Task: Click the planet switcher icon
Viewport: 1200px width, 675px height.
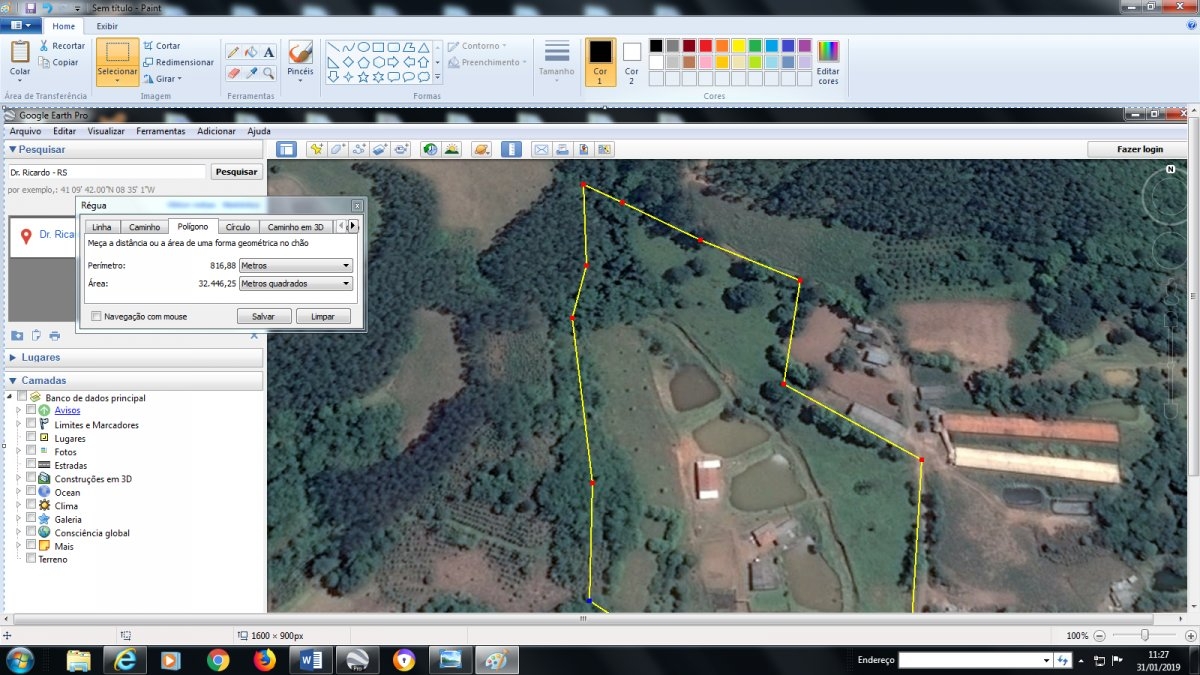Action: 482,150
